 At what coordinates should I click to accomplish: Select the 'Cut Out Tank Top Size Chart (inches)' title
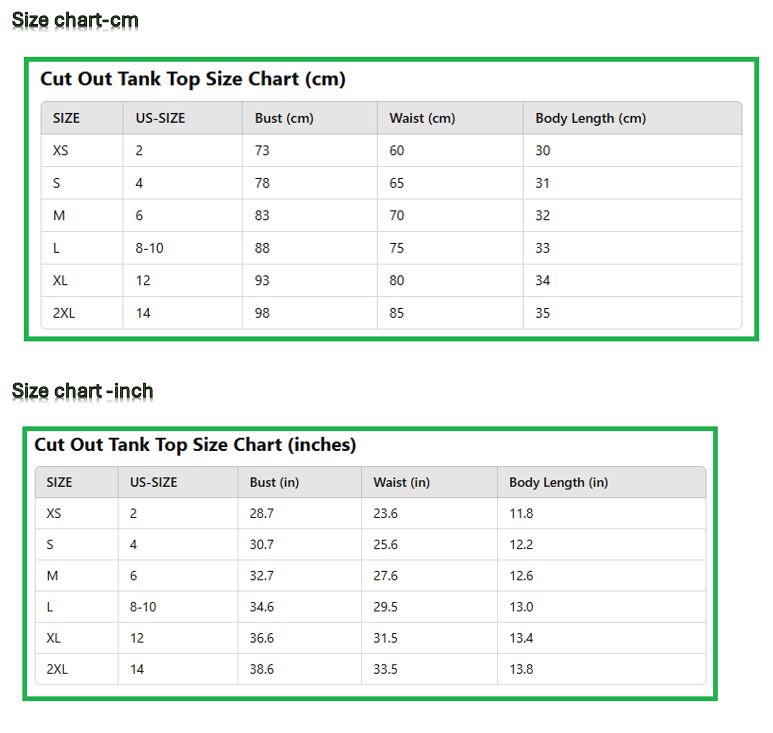(x=195, y=445)
